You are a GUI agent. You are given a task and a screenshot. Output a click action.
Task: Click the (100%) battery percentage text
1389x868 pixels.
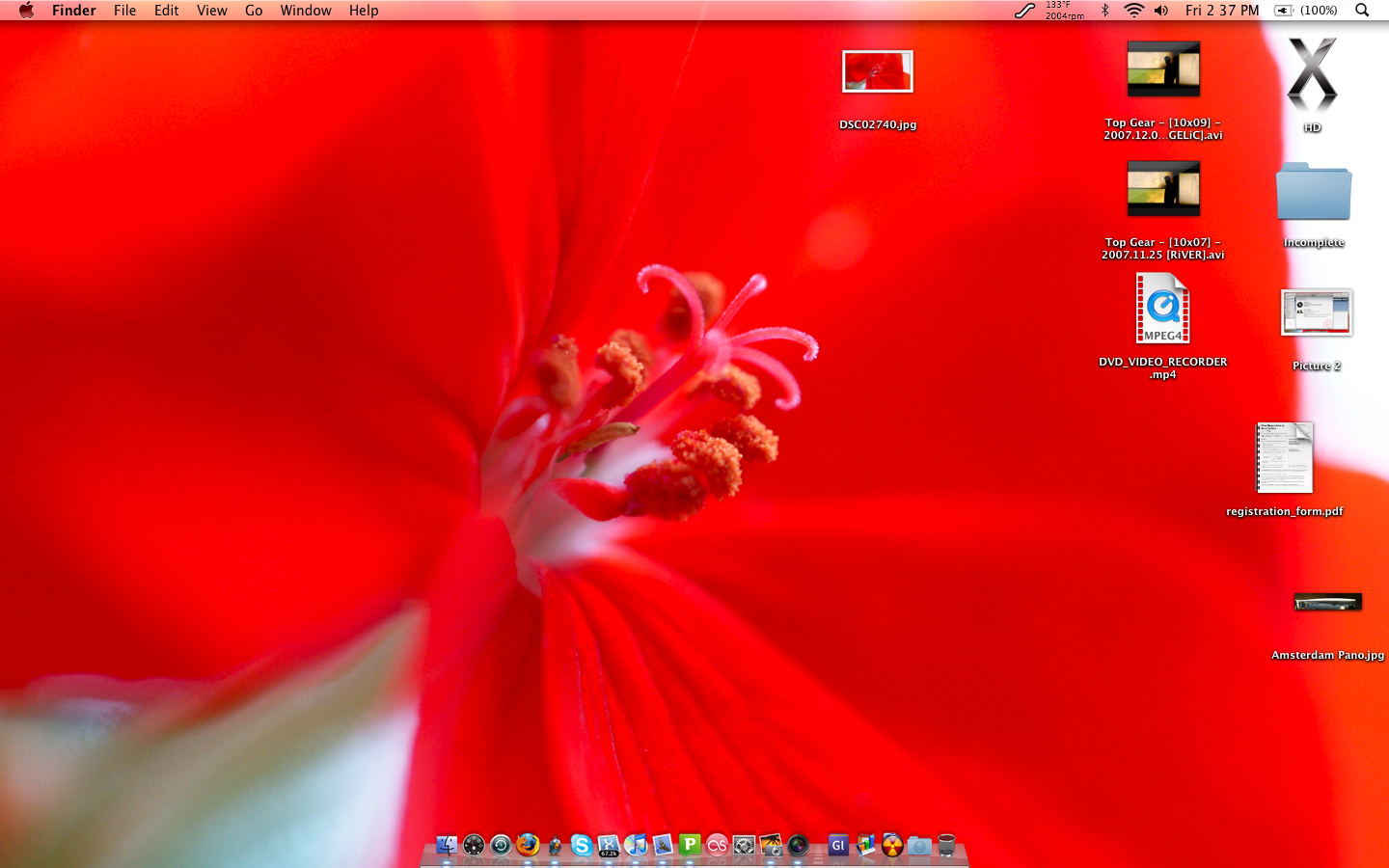(x=1319, y=11)
